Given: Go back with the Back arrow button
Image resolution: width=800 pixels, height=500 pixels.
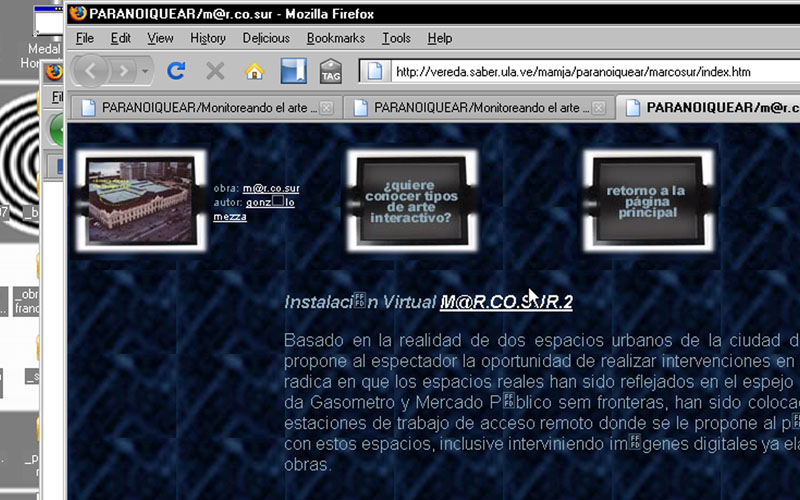Looking at the screenshot, I should 91,71.
